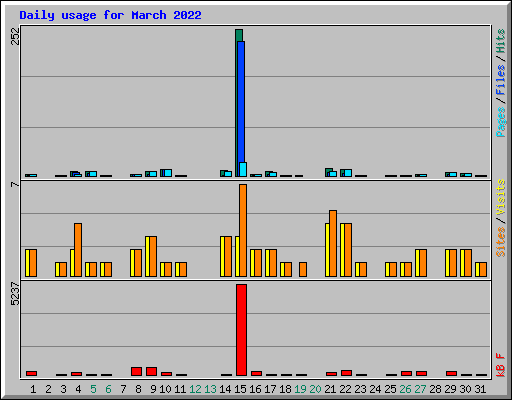512x400 pixels.
Task: Click the '7' visits axis value
Action: 15,184
